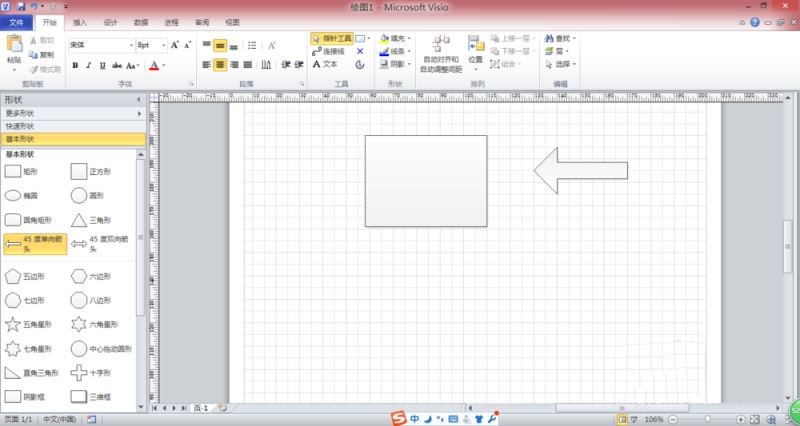Click the Text Block rotate tool icon
The height and width of the screenshot is (426, 800).
click(x=360, y=65)
